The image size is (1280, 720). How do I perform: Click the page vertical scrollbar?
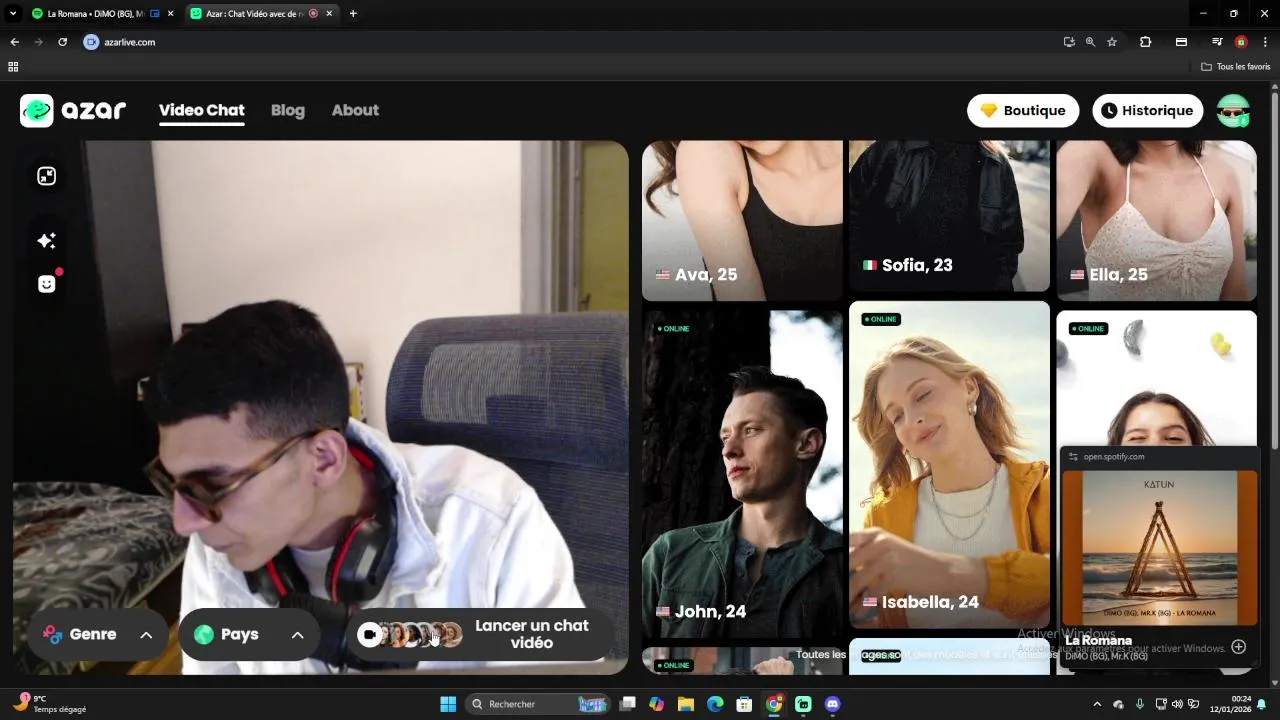[x=1275, y=270]
